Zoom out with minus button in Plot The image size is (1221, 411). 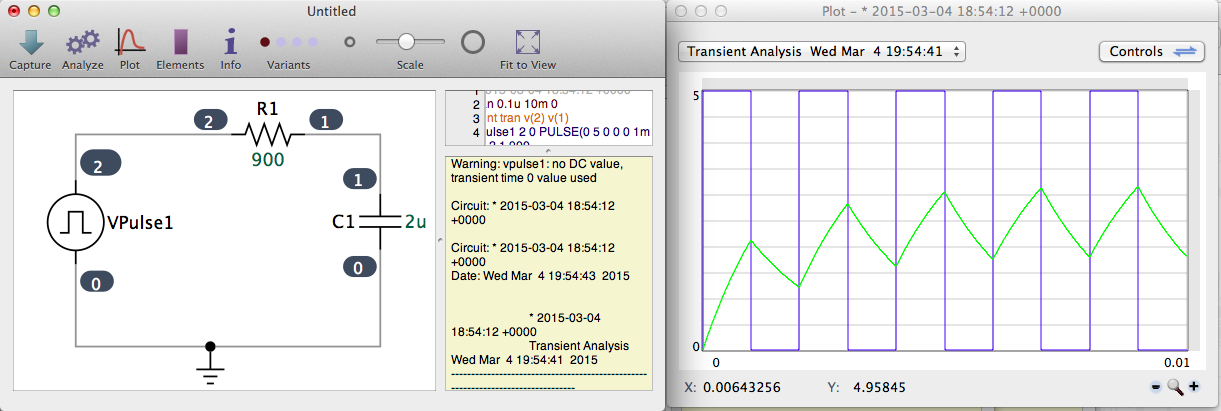pos(1155,387)
